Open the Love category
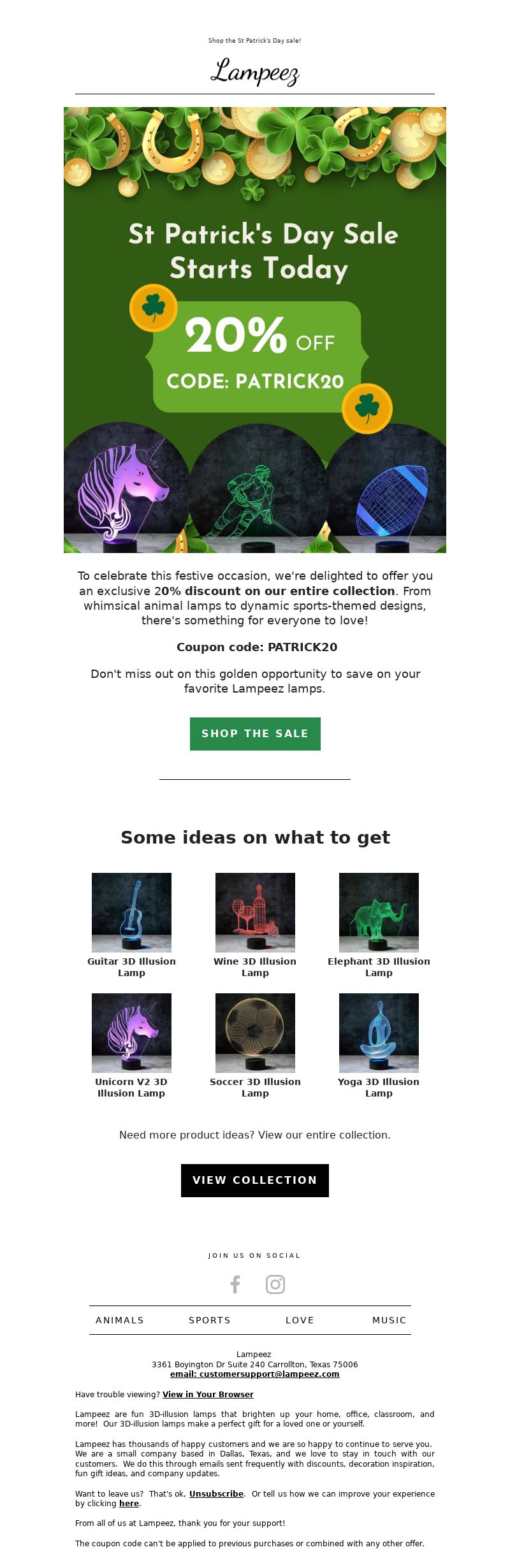The height and width of the screenshot is (1568, 510). (x=300, y=1320)
